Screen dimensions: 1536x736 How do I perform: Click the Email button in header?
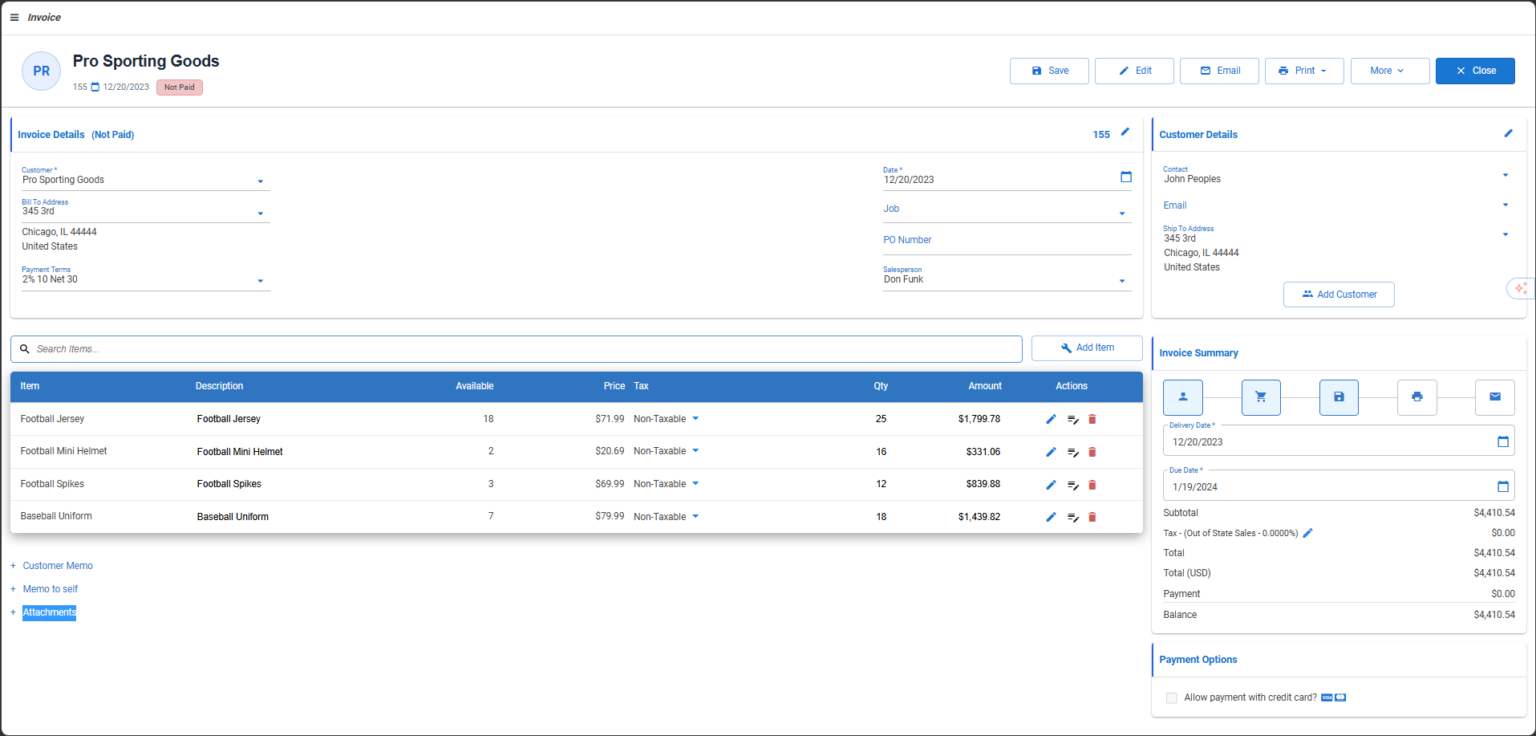click(1219, 71)
